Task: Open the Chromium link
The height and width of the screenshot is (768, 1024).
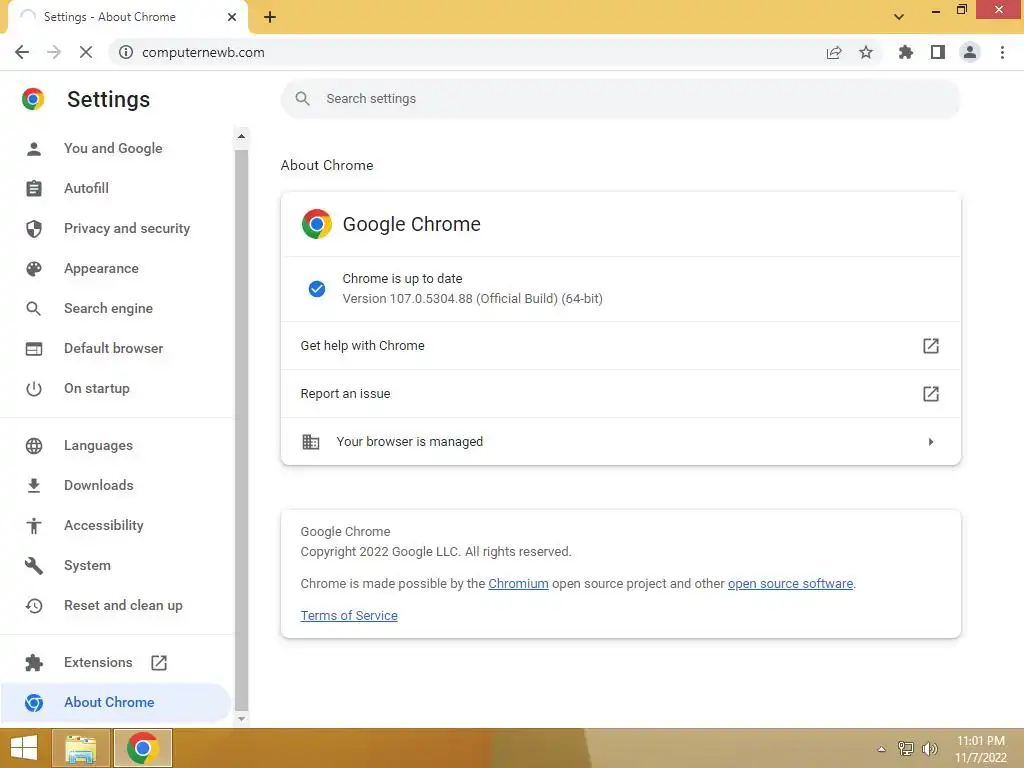Action: click(x=518, y=583)
